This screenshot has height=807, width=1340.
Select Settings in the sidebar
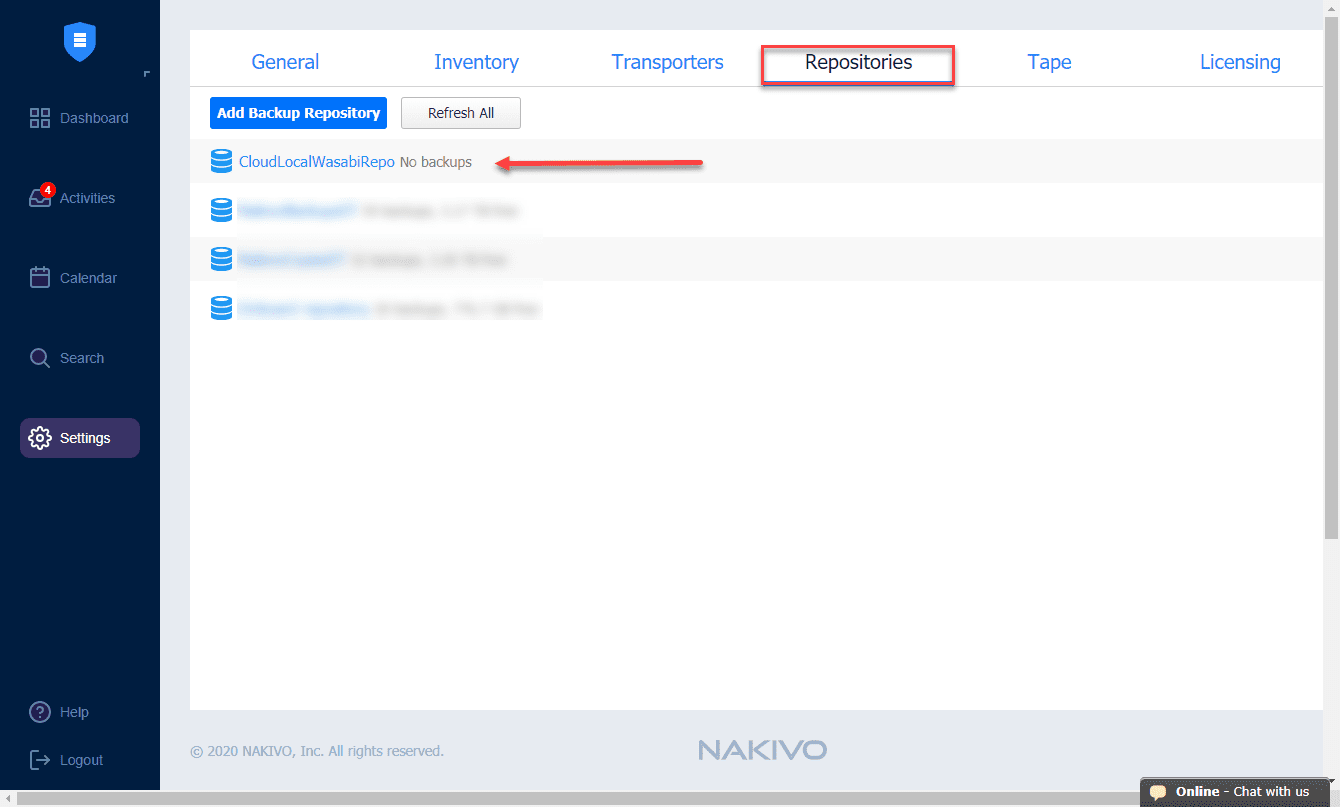point(80,438)
